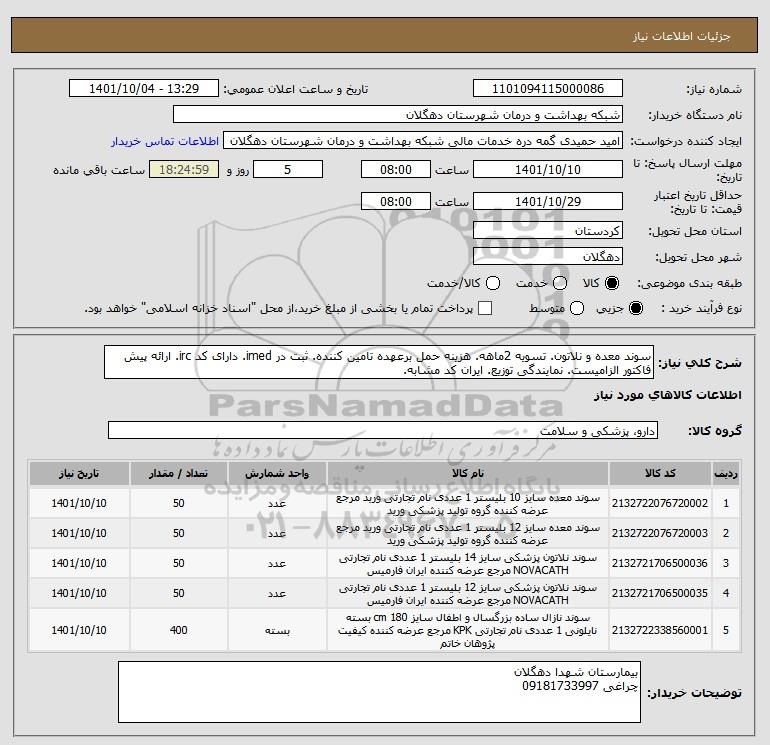Viewport: 770px width, 745px height.
Task: Click the واحد شمارش column header
Action: (277, 473)
